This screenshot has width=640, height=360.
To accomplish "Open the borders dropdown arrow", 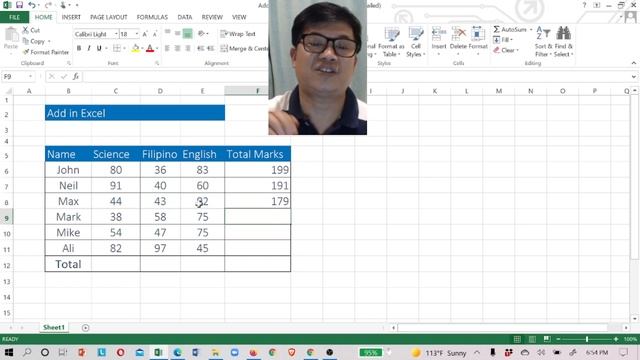I will (x=124, y=49).
